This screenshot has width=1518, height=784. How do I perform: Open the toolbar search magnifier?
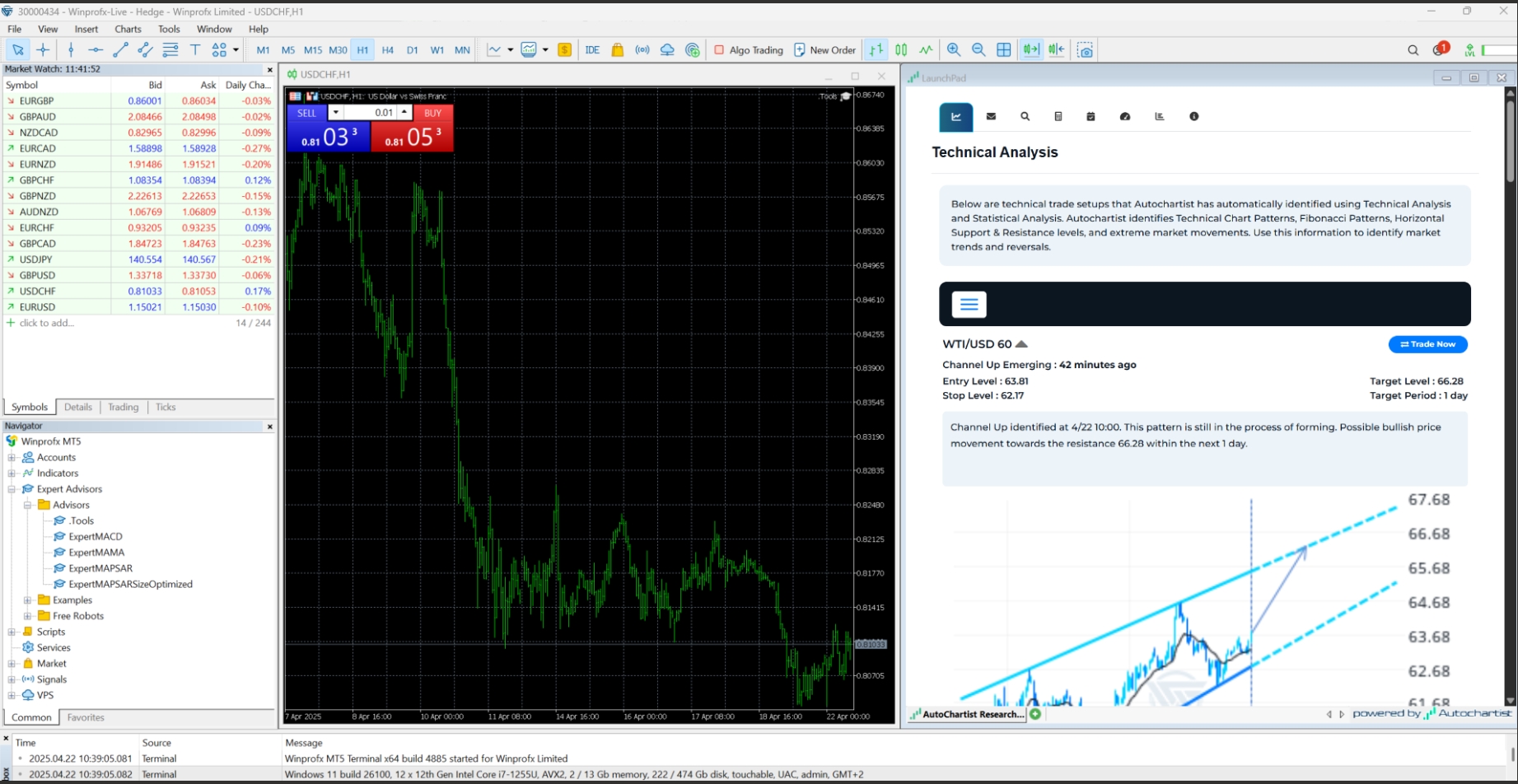(x=1413, y=50)
